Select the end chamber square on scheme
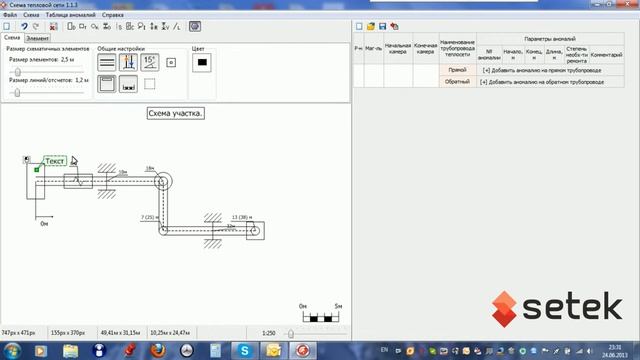640x360 pixels. click(255, 231)
